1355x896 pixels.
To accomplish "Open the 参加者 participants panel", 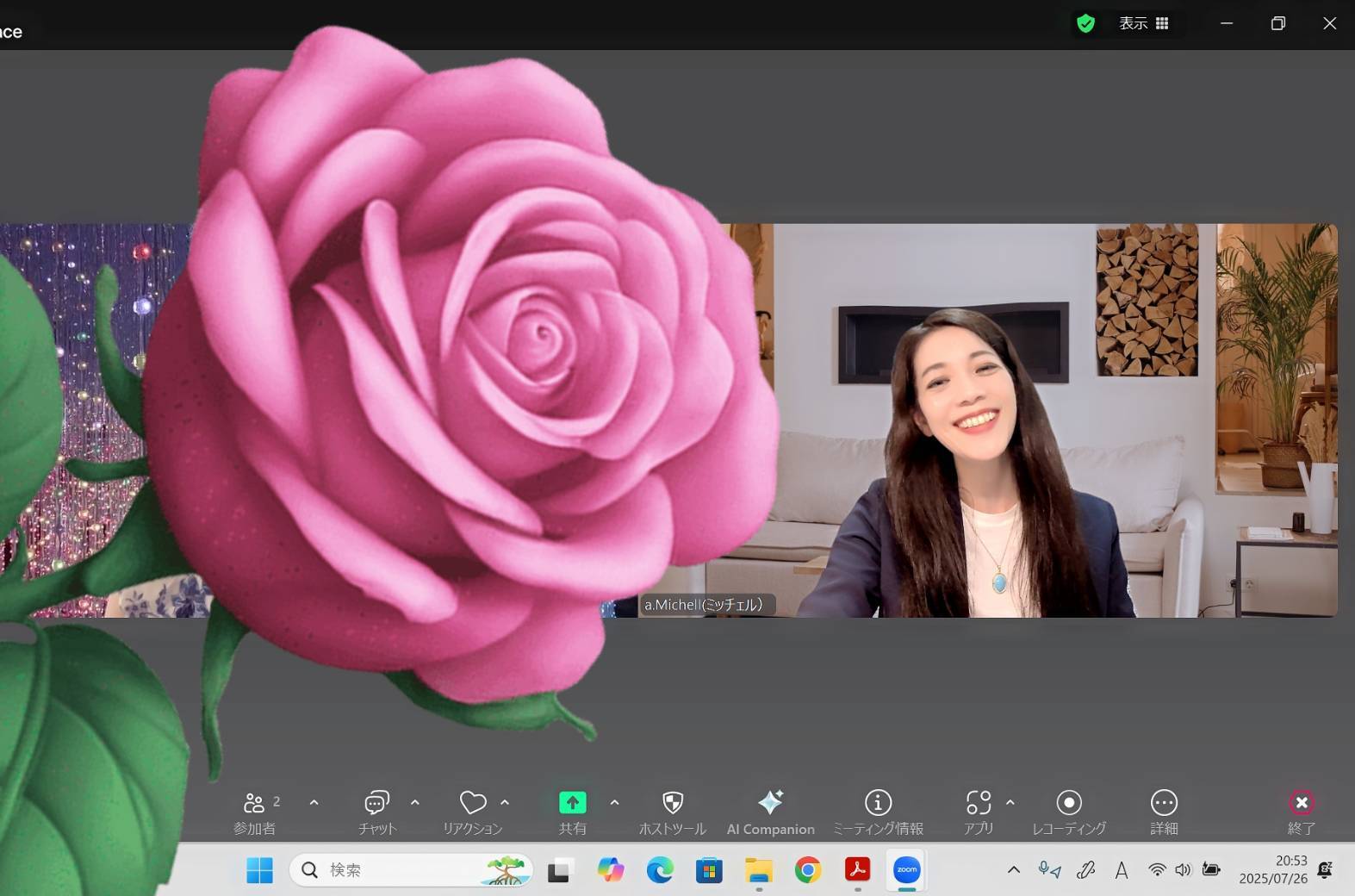I will tap(255, 812).
